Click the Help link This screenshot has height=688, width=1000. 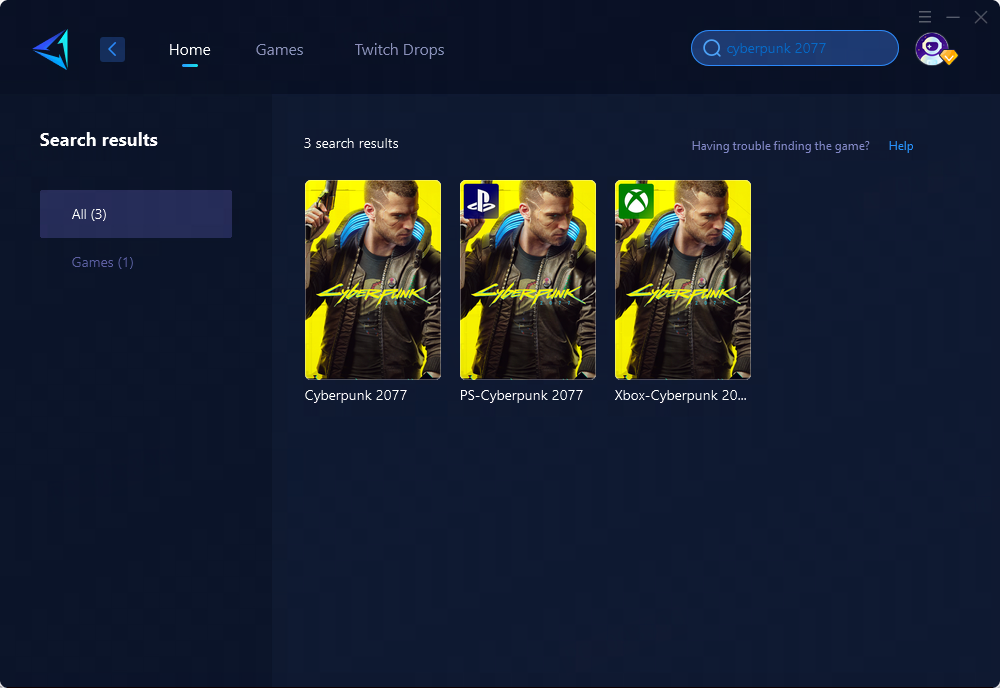click(901, 146)
